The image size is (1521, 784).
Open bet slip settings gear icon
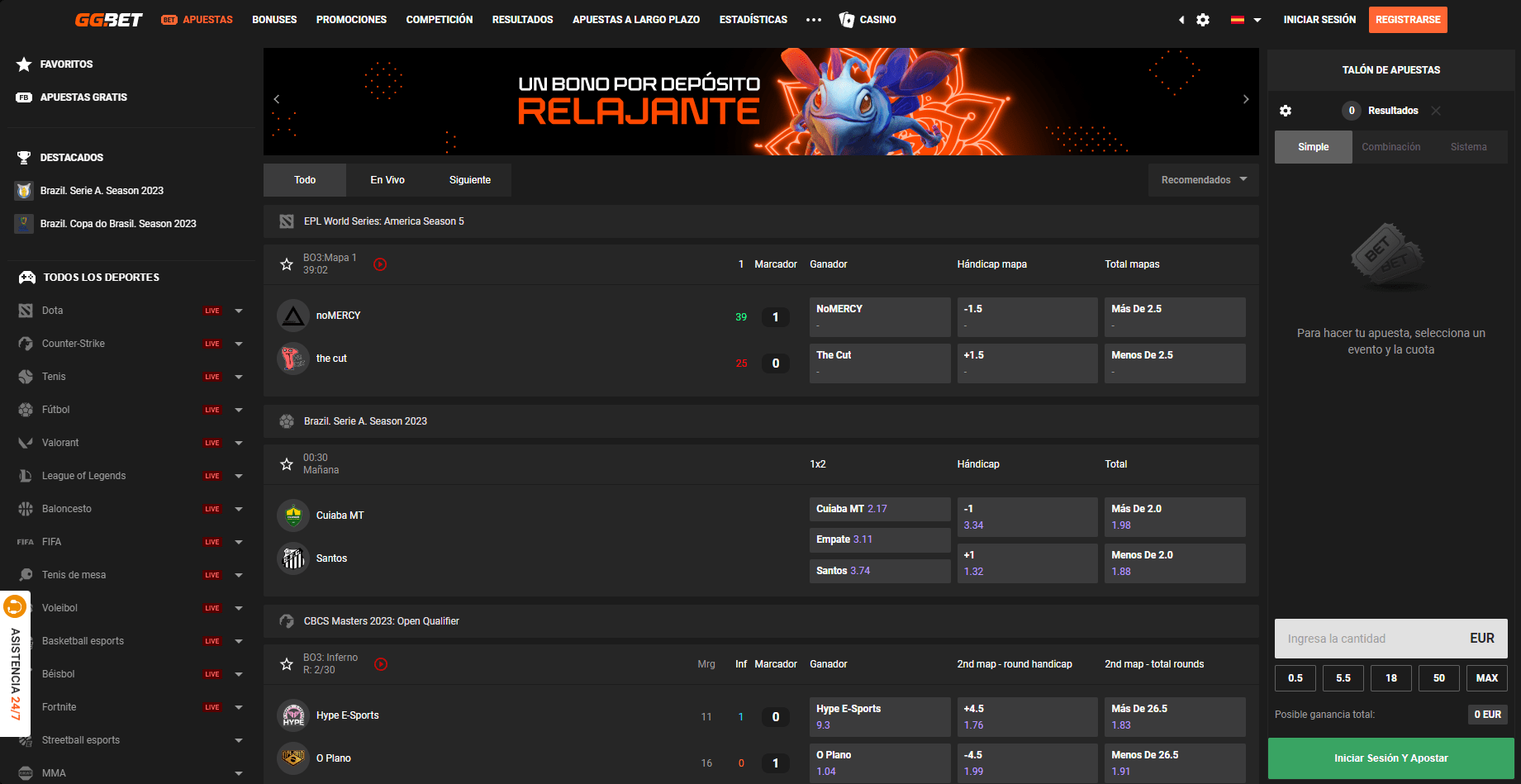(1286, 111)
